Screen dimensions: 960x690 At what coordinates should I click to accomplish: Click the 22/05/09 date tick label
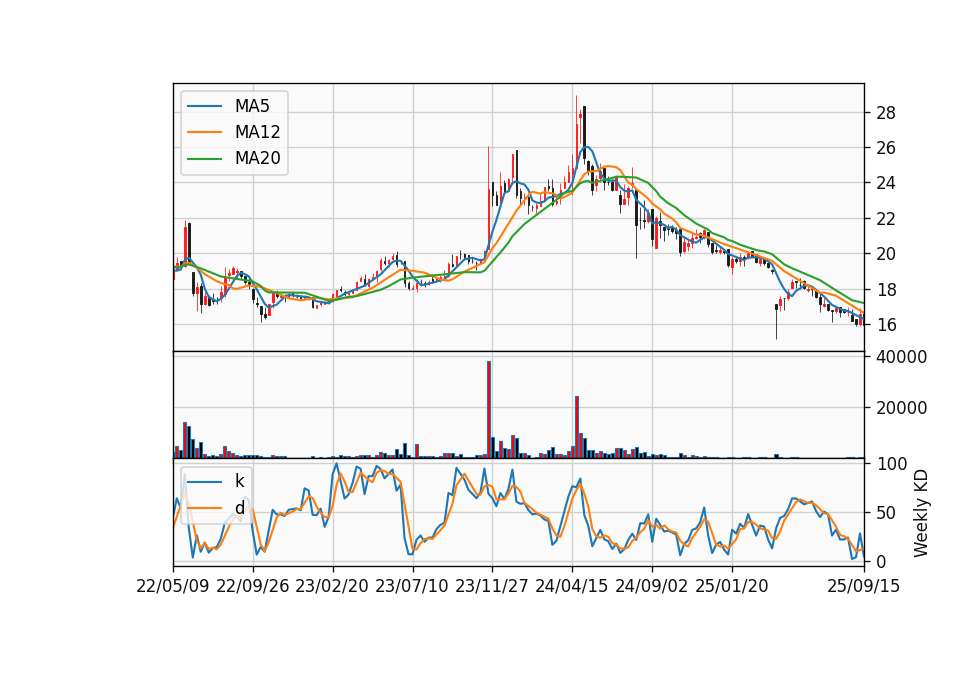pyautogui.click(x=173, y=587)
